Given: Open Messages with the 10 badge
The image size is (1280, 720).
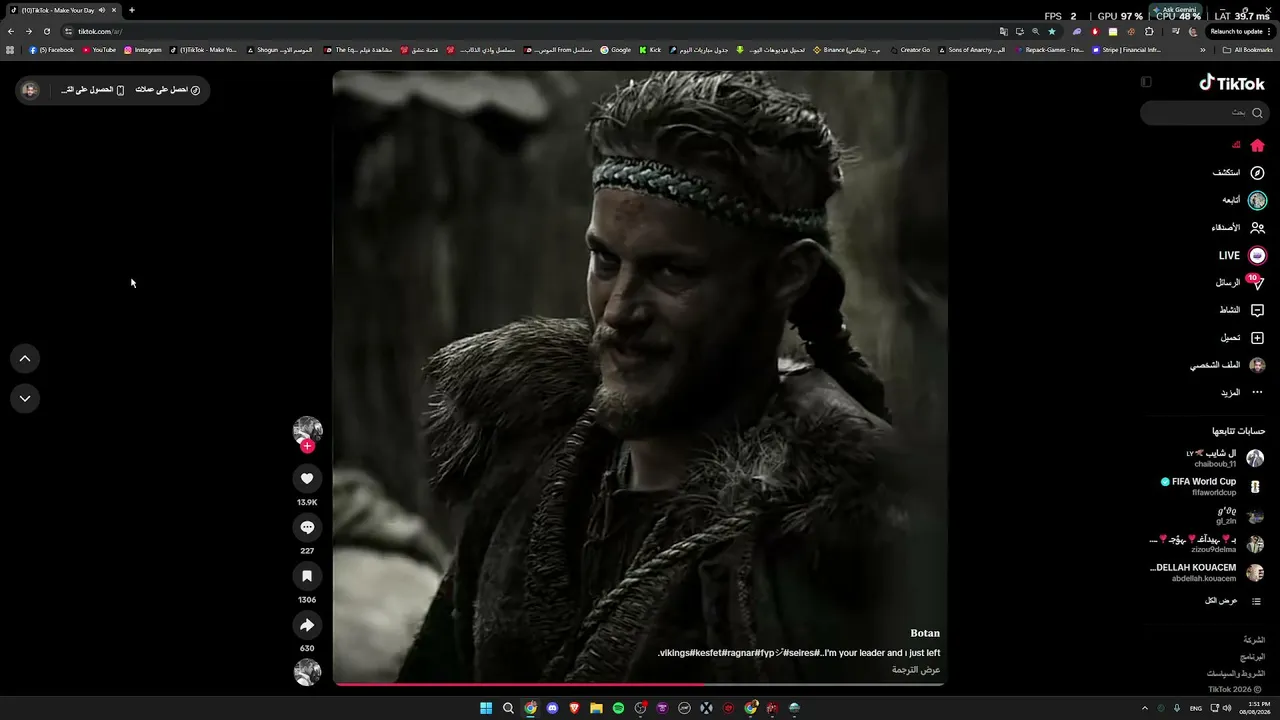Looking at the screenshot, I should tap(1242, 283).
